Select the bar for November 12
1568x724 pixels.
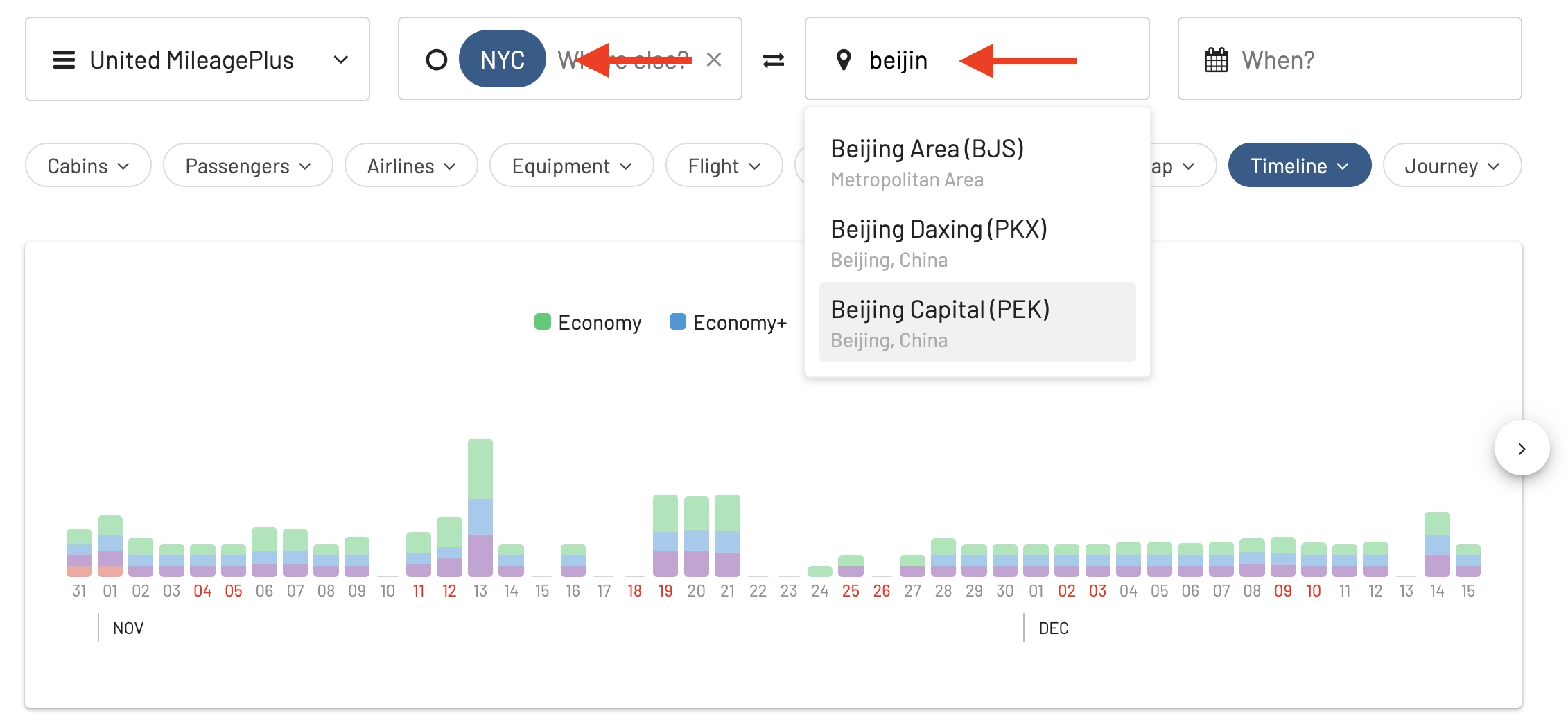449,547
